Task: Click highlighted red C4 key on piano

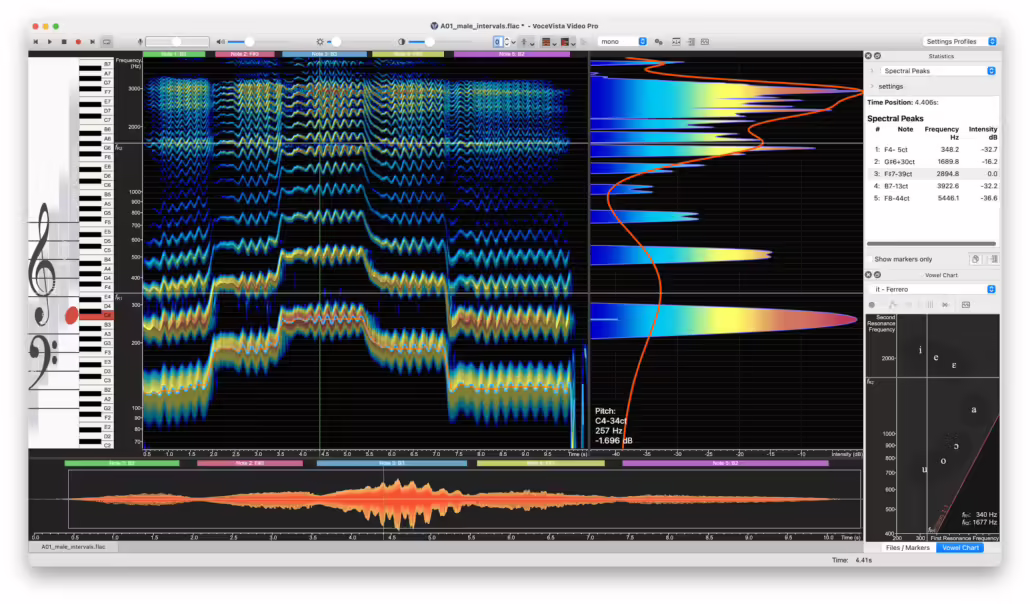Action: coord(95,315)
